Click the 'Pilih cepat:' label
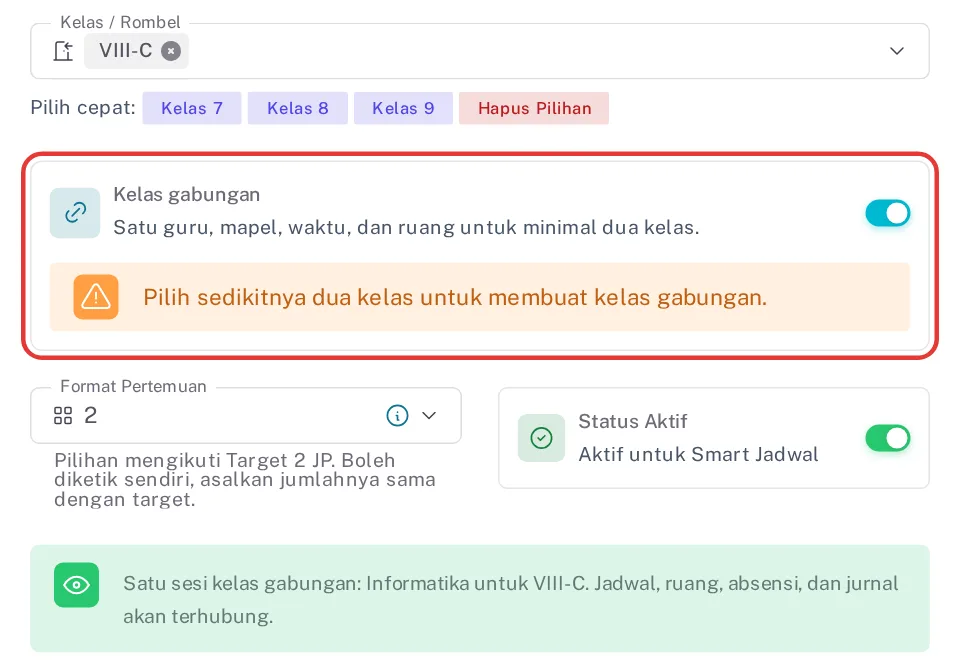Image resolution: width=960 pixels, height=660 pixels. point(83,108)
